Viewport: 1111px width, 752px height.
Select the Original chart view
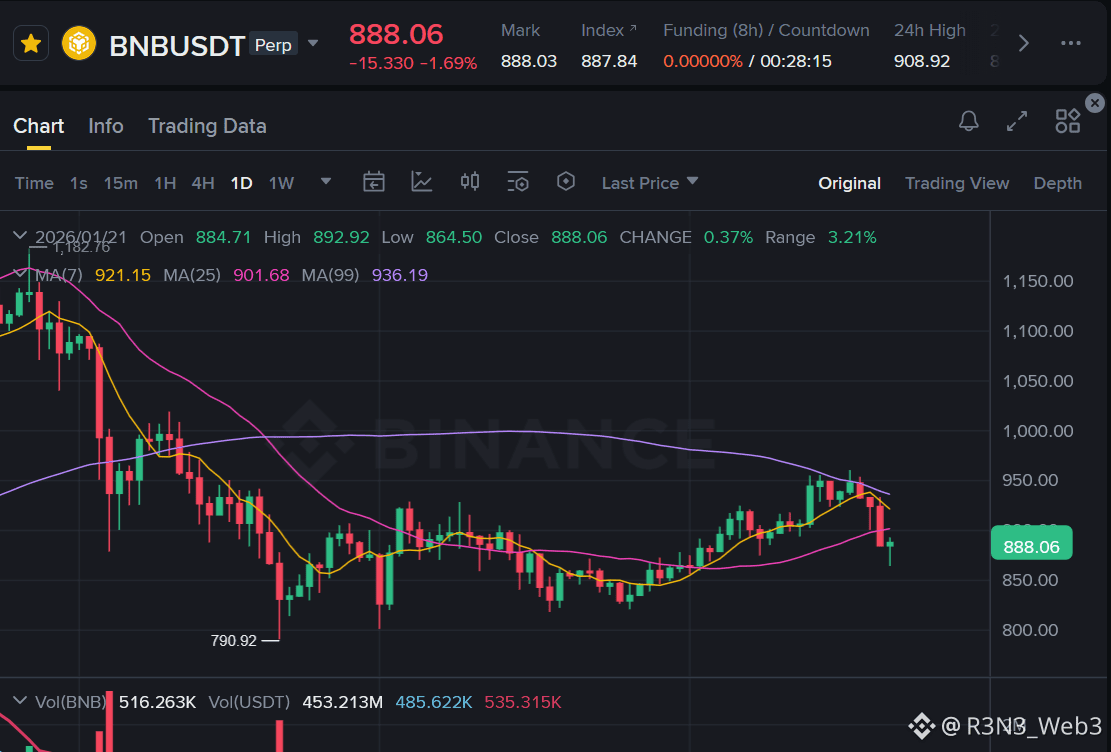[849, 183]
